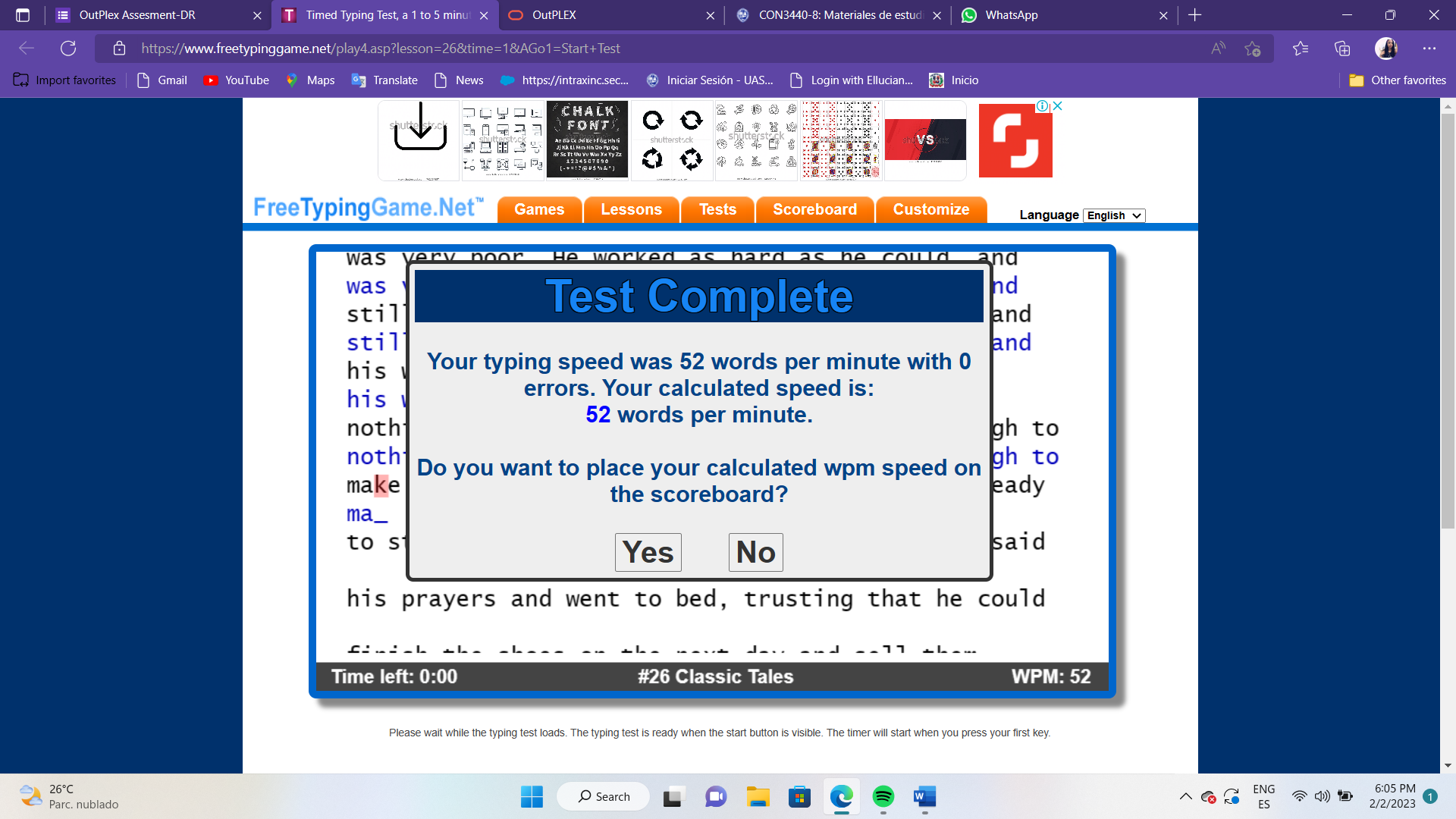
Task: Expand hidden system tray icons chevron
Action: 1185,796
